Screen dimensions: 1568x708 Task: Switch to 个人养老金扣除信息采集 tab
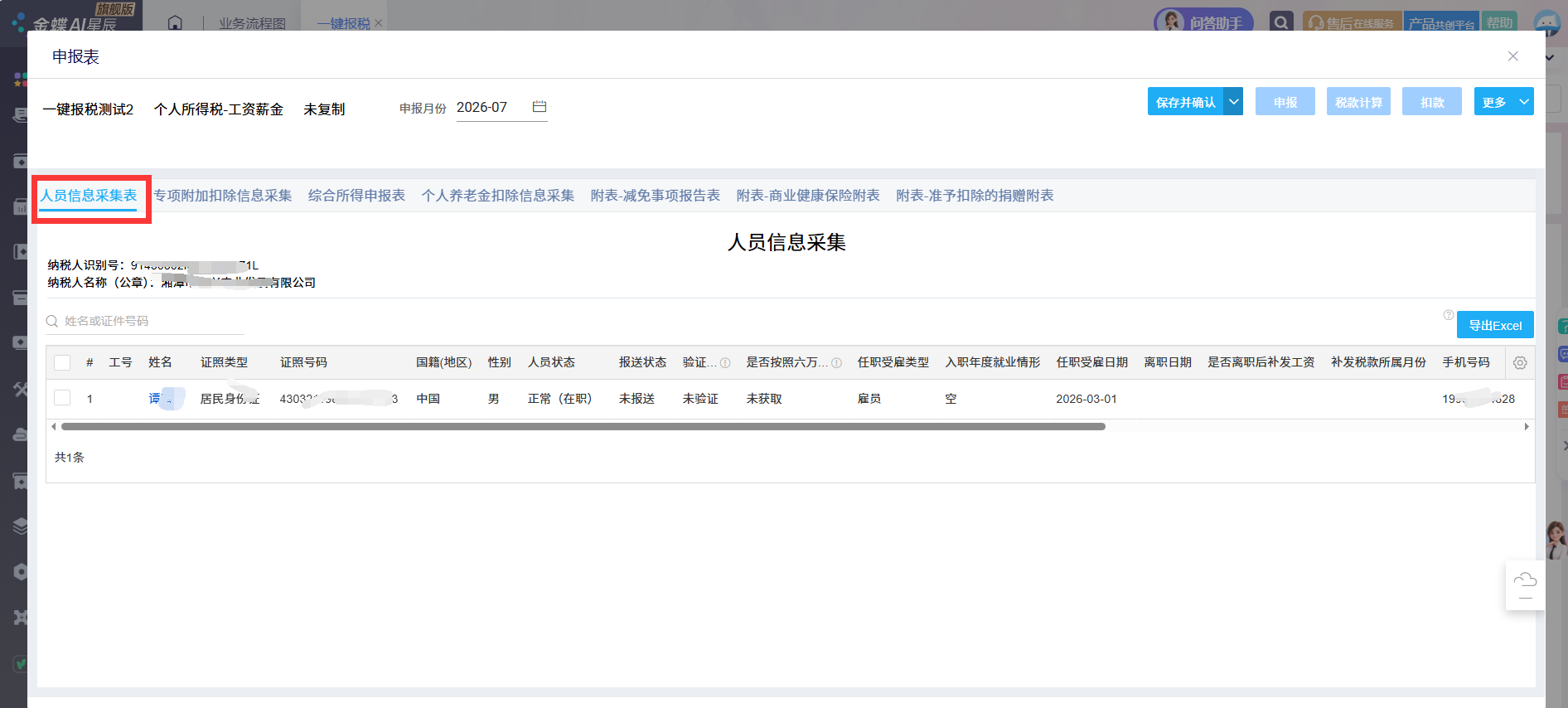click(x=498, y=196)
